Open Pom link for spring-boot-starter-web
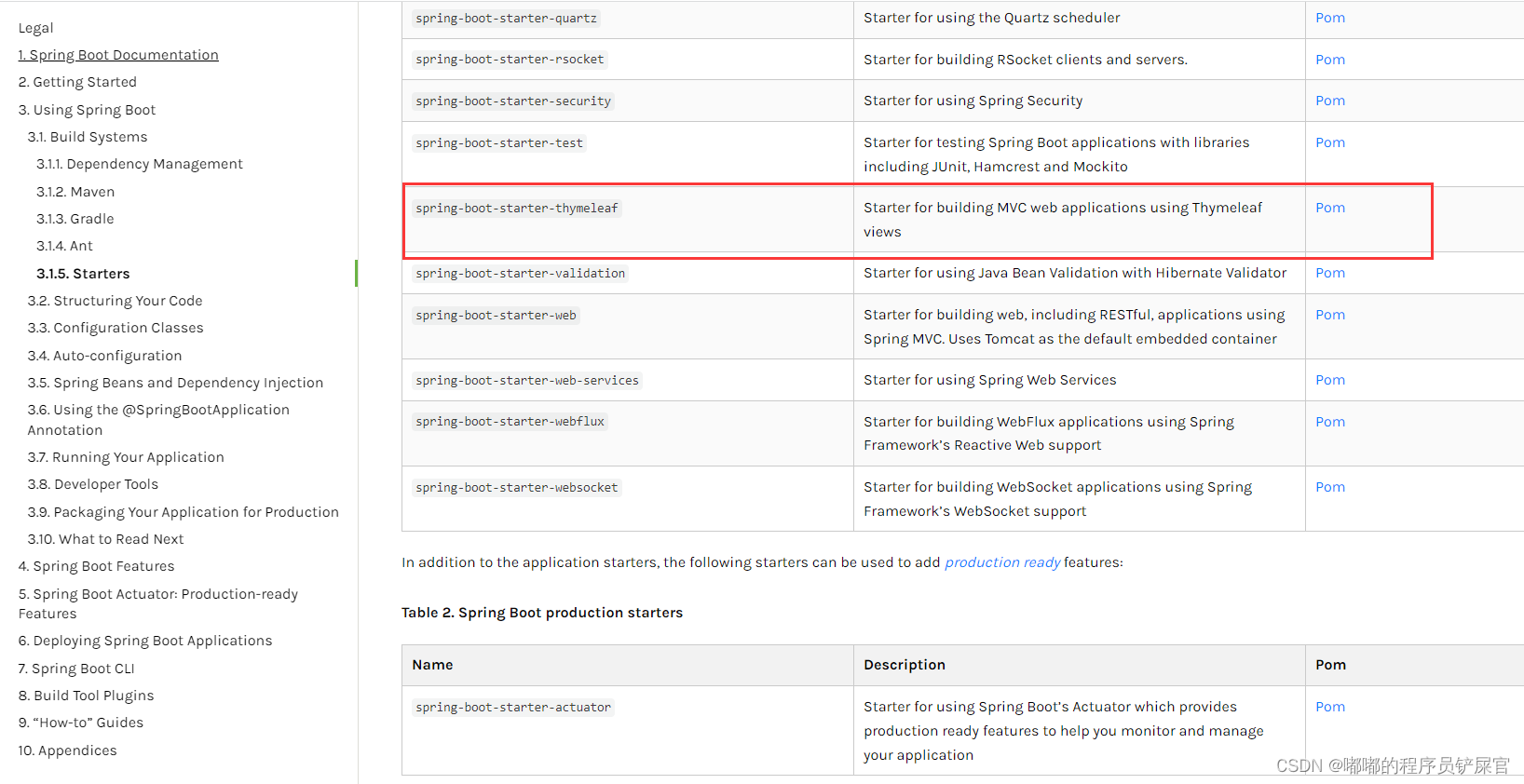 tap(1330, 315)
